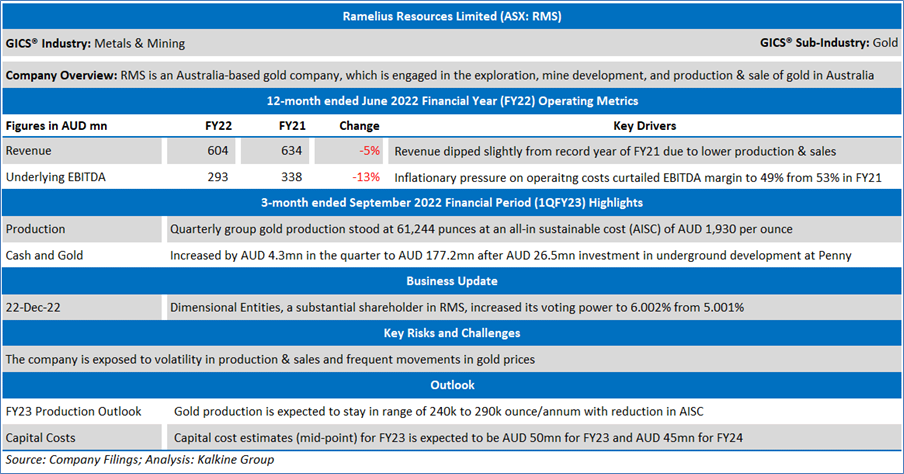Click the FY22 Operating Metrics header bar
904x474 pixels.
coord(452,101)
